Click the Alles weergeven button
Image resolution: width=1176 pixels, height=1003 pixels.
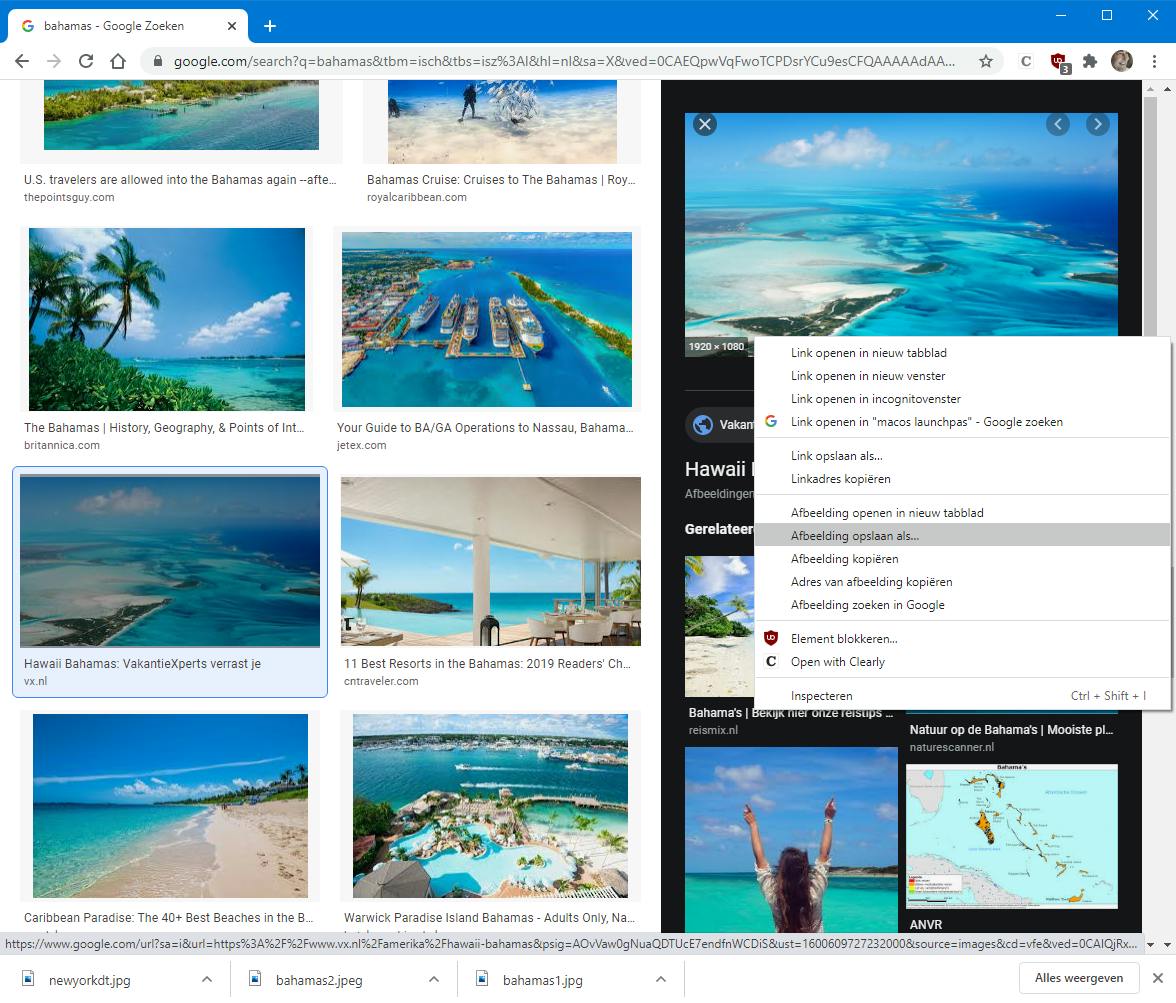click(1078, 978)
